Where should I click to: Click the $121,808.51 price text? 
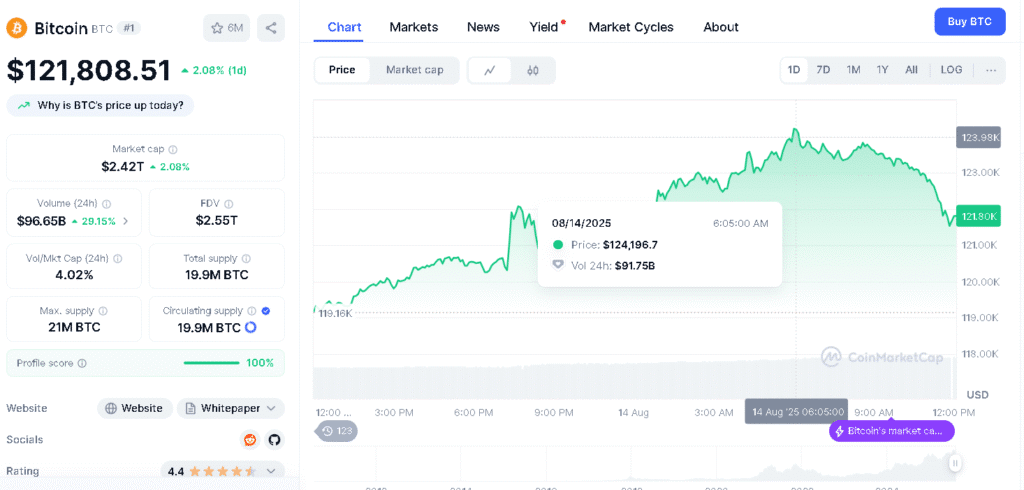point(89,71)
